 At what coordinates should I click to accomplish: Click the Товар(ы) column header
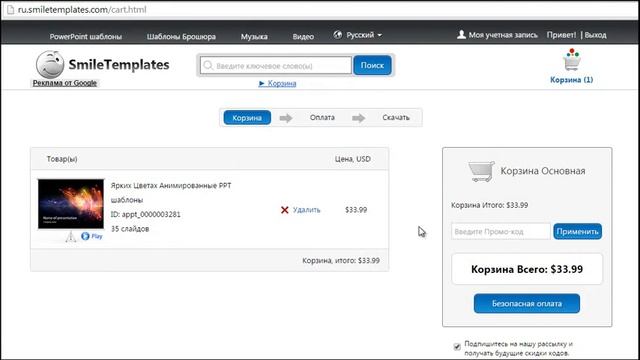[62, 159]
